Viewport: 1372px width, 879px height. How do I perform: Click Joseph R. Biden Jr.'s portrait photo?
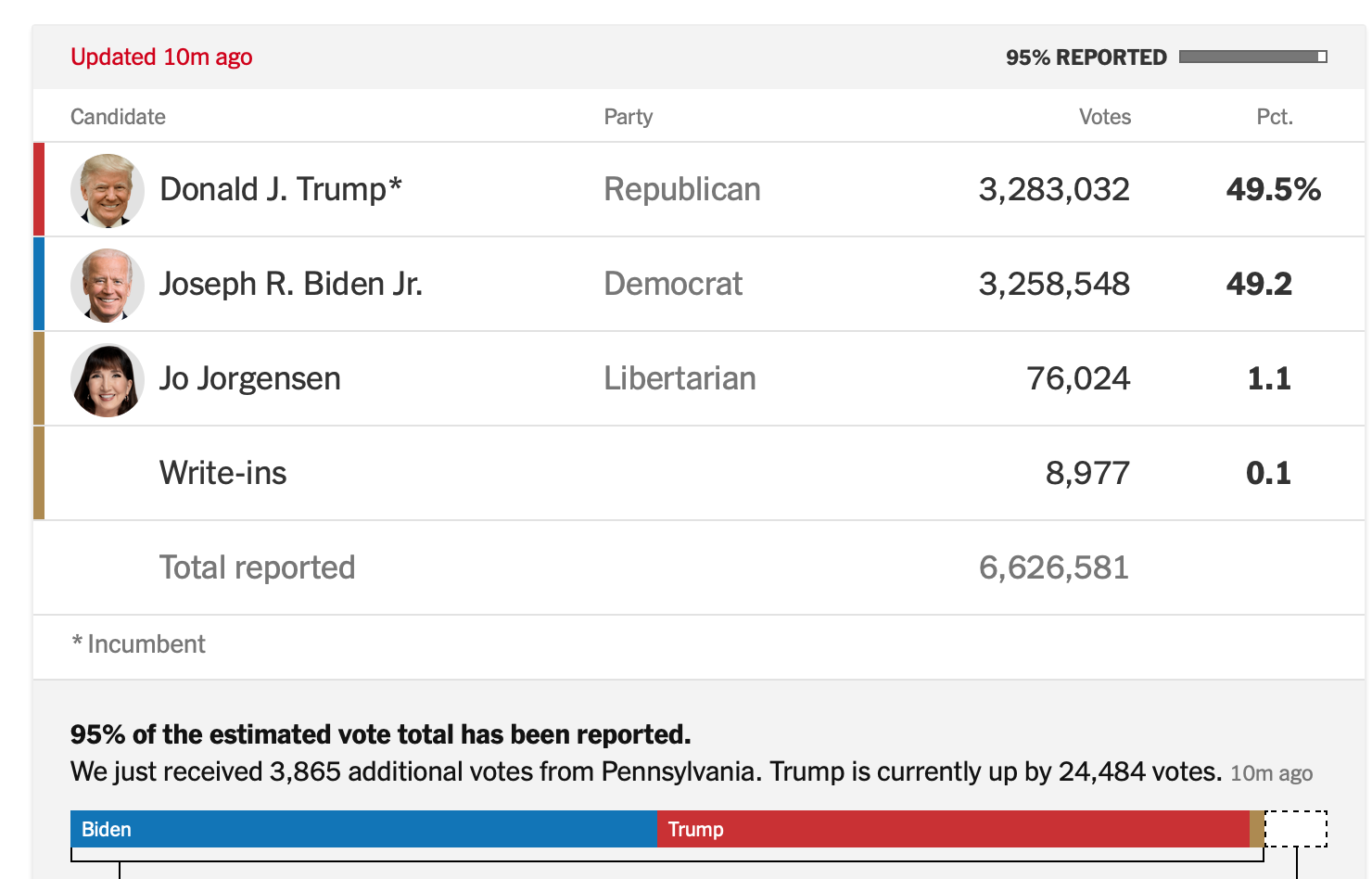(108, 285)
